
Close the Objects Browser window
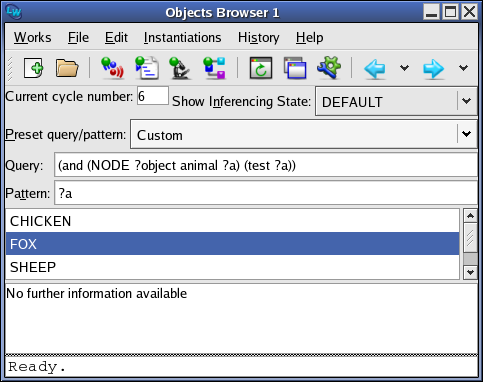pyautogui.click(x=469, y=12)
